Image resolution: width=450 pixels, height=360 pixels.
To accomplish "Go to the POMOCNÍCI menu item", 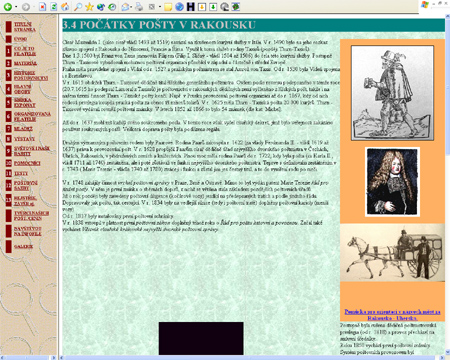I will (x=27, y=163).
